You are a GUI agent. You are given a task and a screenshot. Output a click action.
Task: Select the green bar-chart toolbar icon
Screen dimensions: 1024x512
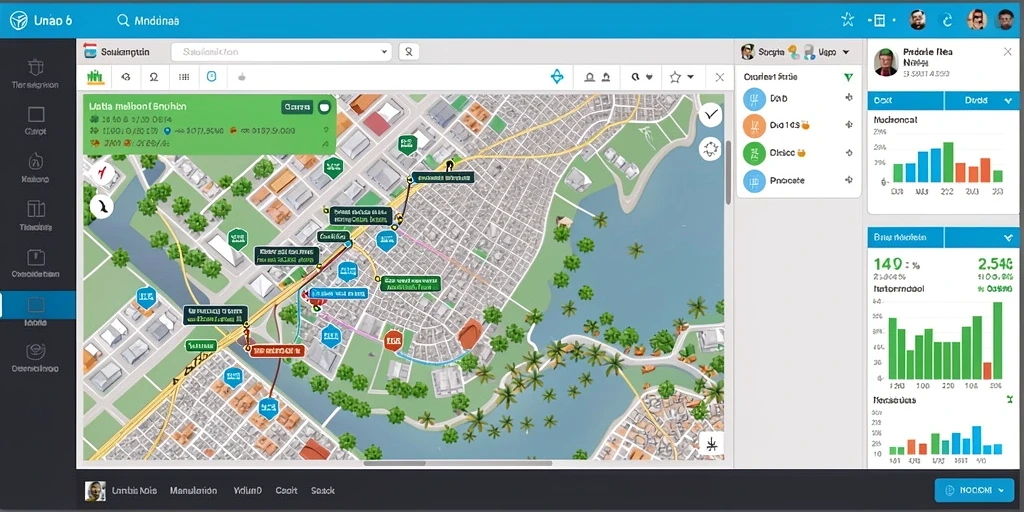(x=95, y=77)
